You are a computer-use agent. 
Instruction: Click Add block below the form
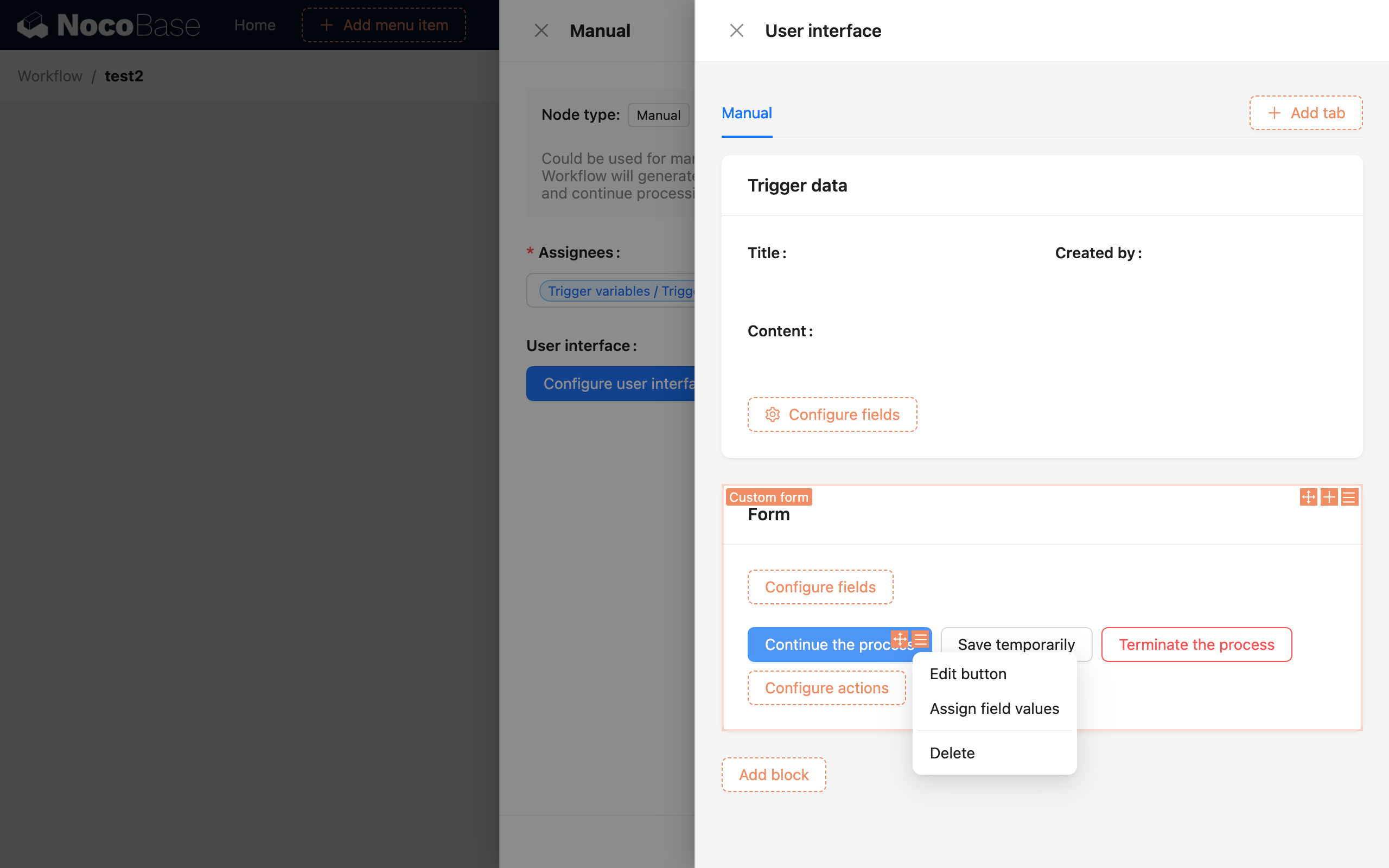point(774,775)
